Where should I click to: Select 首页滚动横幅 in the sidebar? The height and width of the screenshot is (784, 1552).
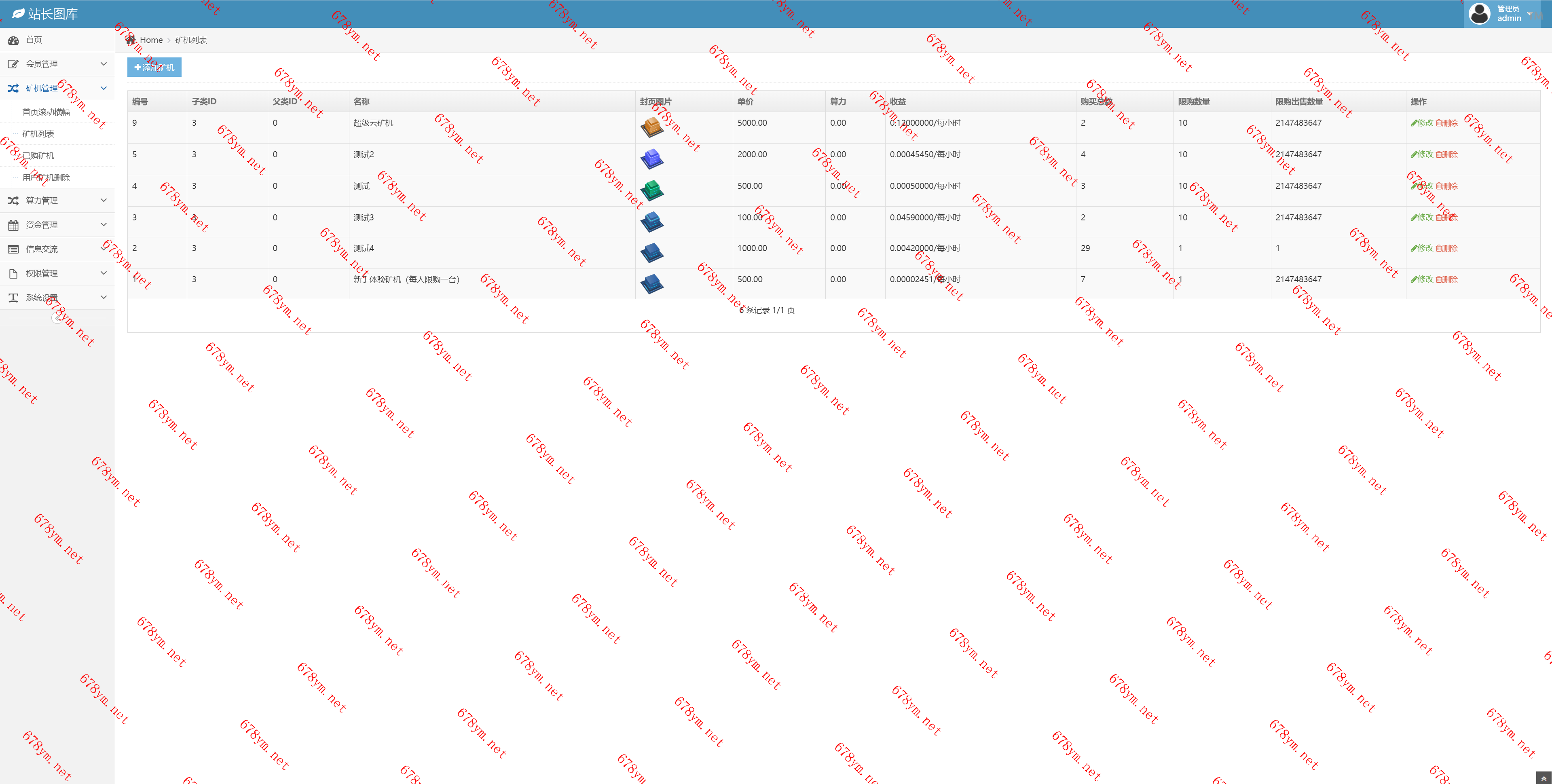46,112
